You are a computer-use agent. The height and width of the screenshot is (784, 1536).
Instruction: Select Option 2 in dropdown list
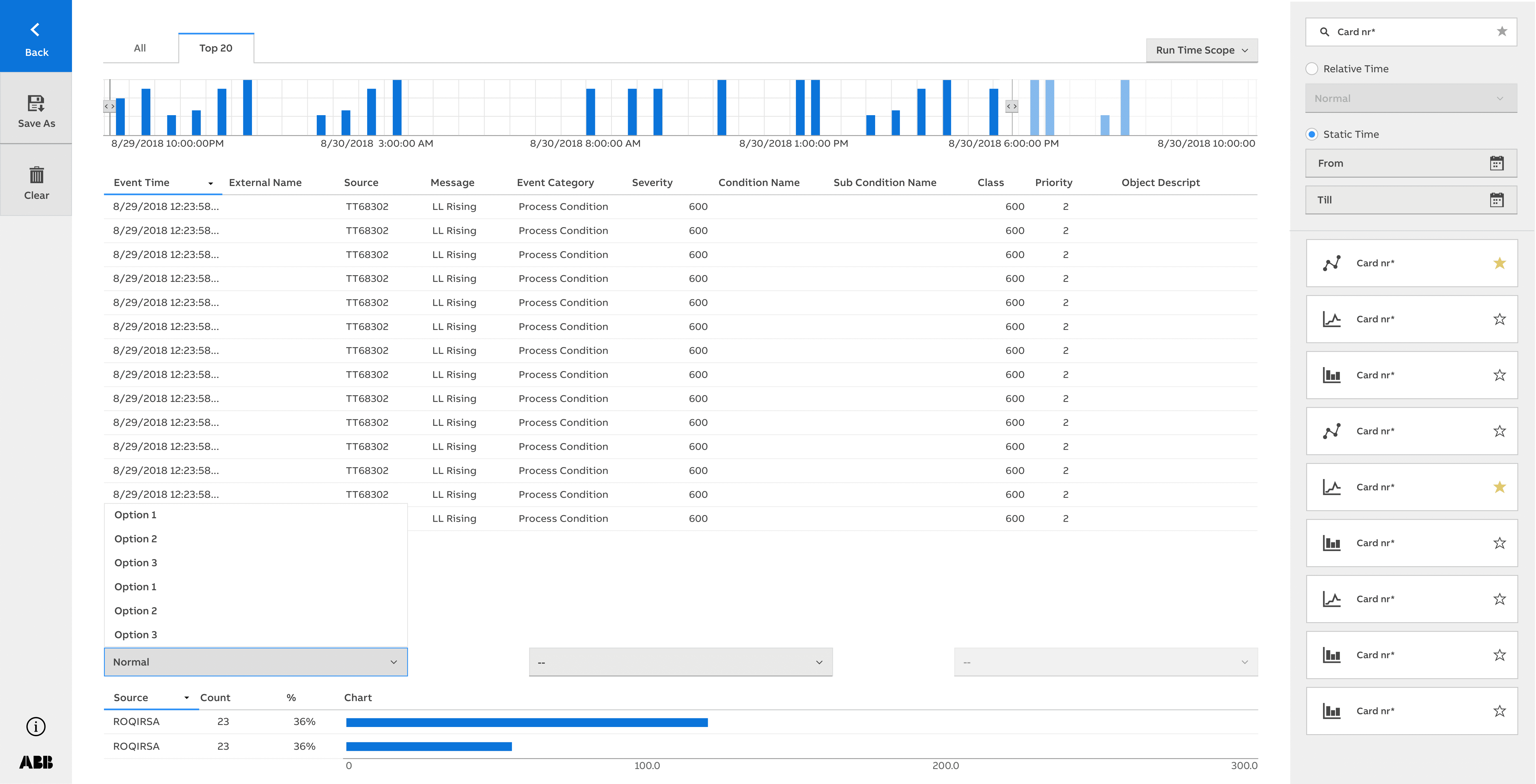[x=136, y=538]
